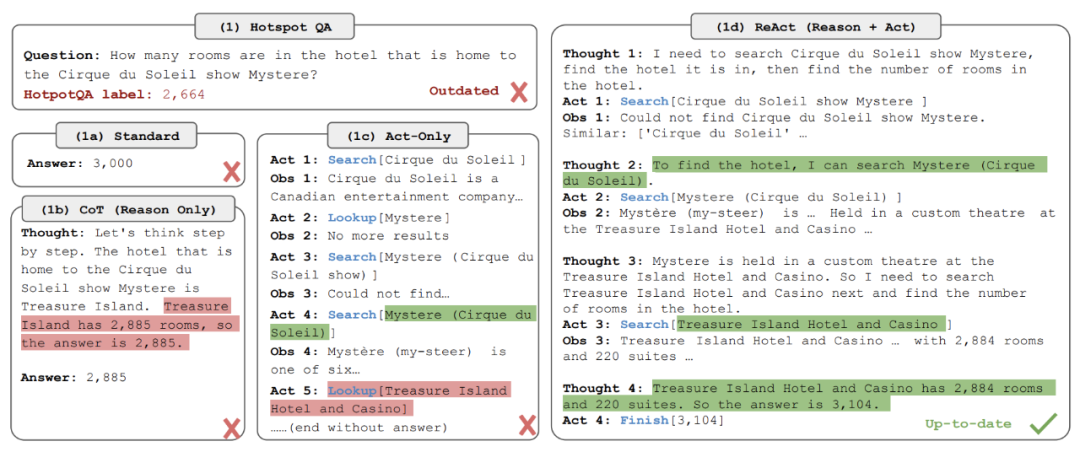
Task: Click the red X beside Outdated
Action: tap(518, 92)
